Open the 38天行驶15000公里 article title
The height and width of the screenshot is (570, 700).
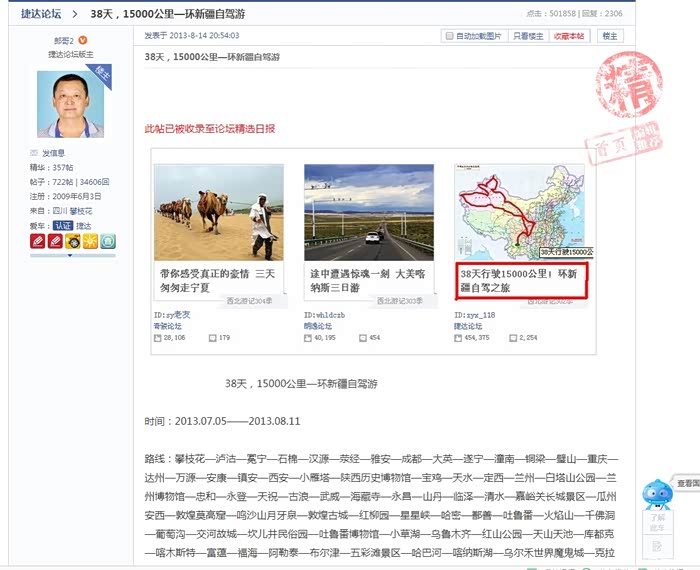[x=519, y=280]
